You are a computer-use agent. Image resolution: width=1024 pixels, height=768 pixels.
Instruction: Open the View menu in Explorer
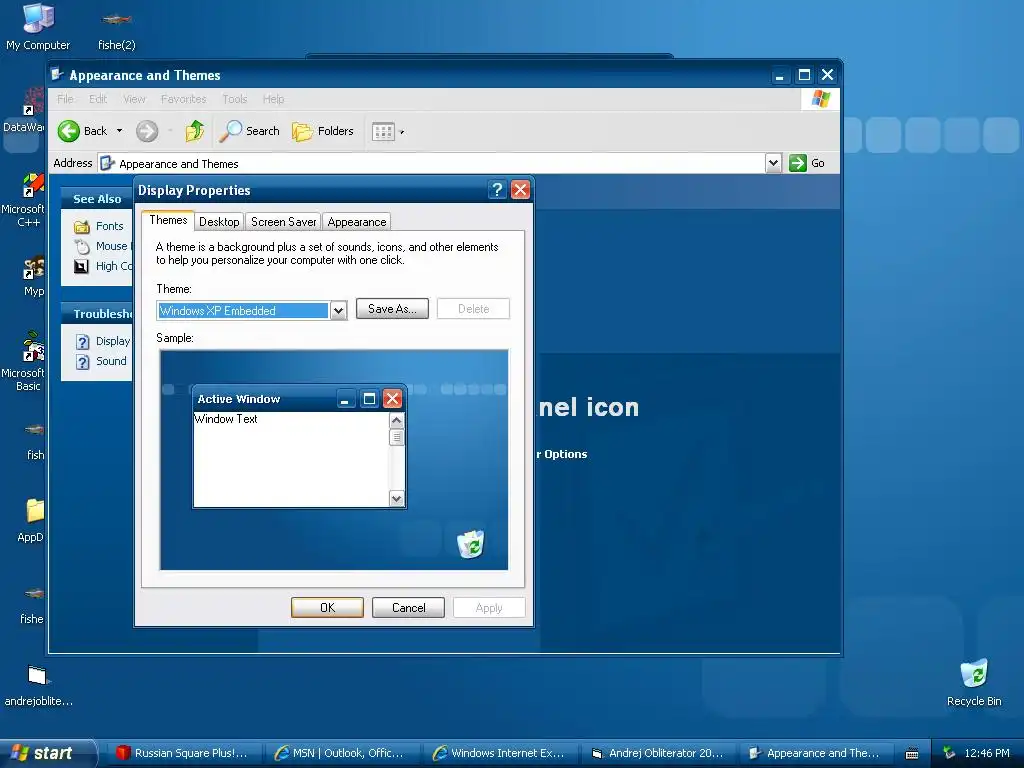134,99
